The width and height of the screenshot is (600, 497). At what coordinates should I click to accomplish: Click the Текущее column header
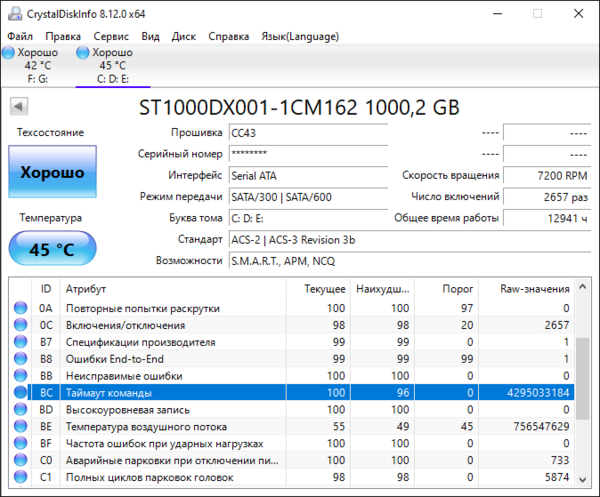tap(318, 288)
